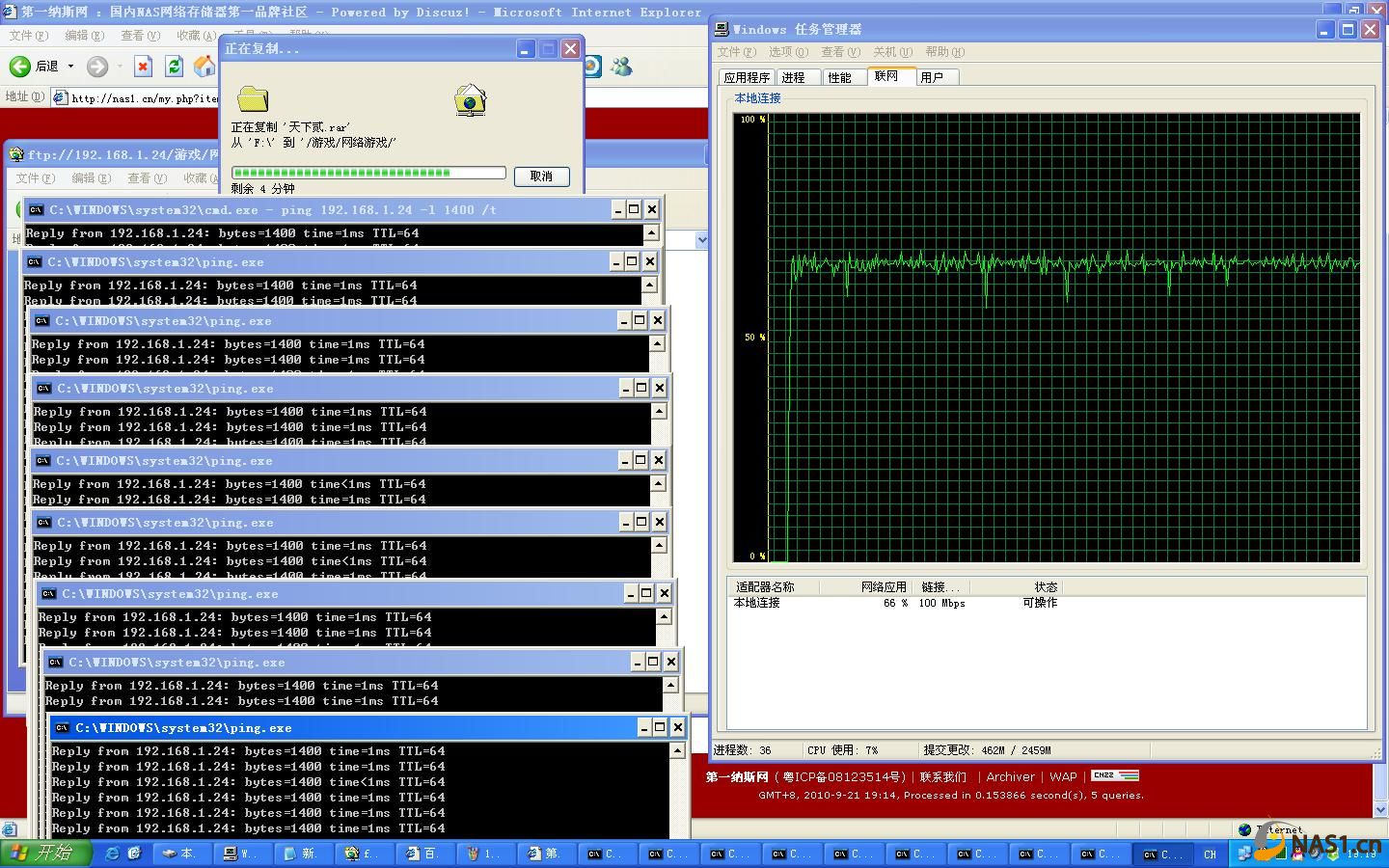Click 取消 to cancel the file copy
Viewport: 1389px width, 868px height.
(541, 176)
